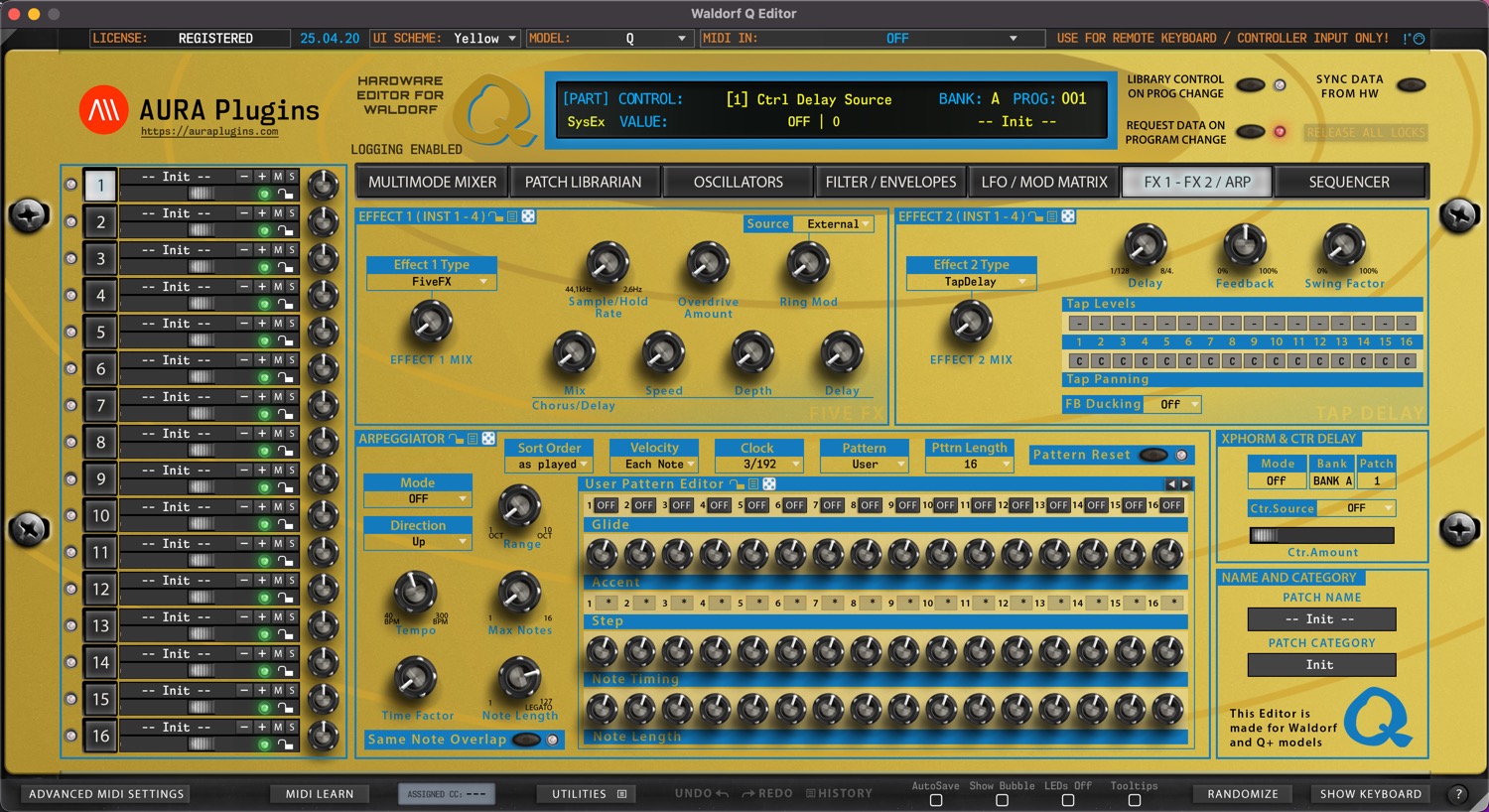The width and height of the screenshot is (1489, 812).
Task: Click the Effect 1 Mix knob
Action: 431,323
